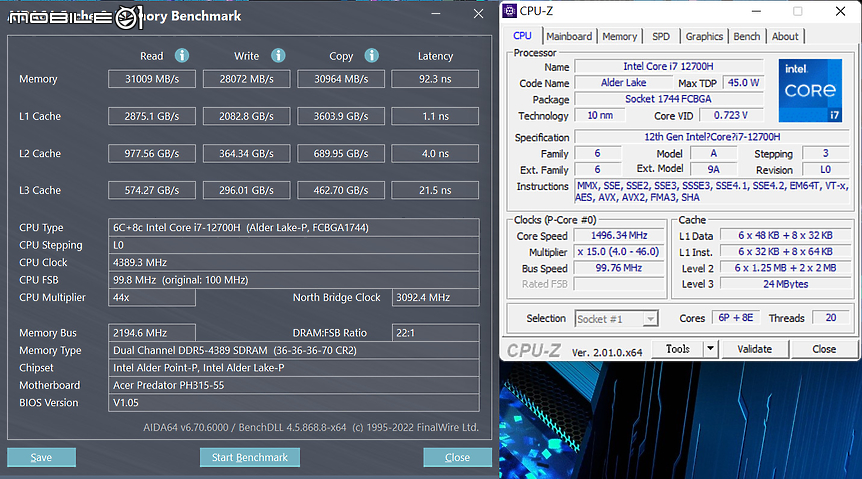Click L2 Cache latency 4.0 ns
The height and width of the screenshot is (479, 862).
click(435, 153)
